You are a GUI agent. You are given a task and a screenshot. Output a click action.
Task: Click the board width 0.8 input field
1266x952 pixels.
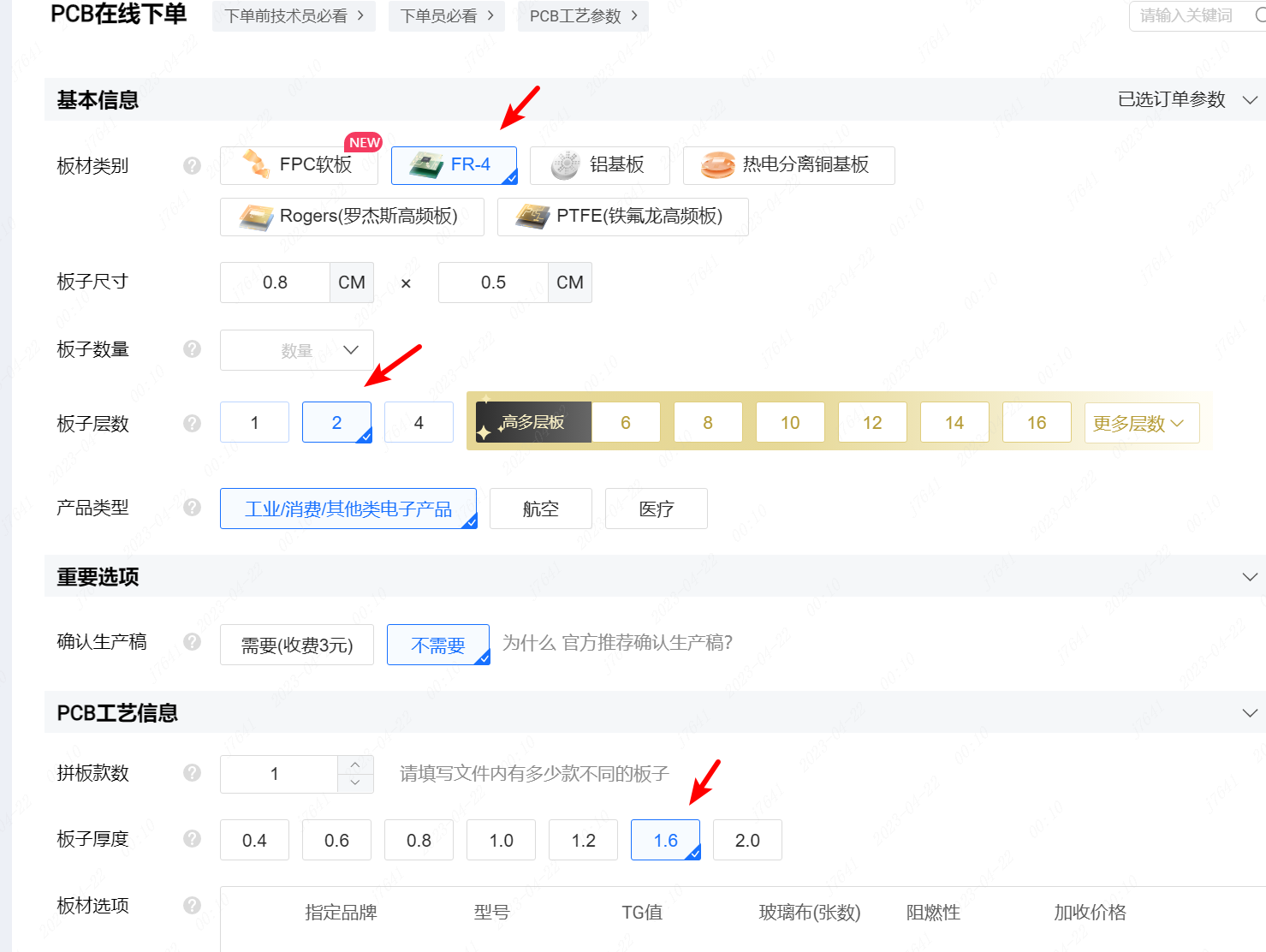point(275,283)
